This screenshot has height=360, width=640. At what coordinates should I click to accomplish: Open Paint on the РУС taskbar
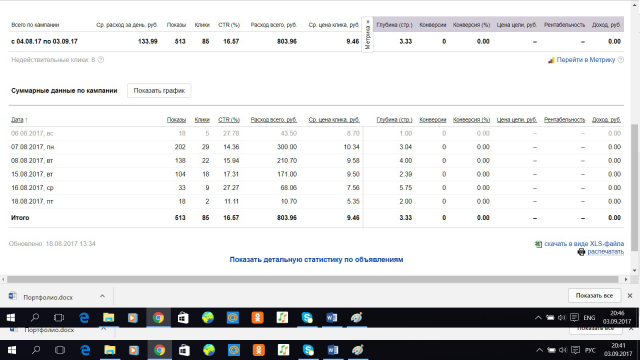(358, 350)
